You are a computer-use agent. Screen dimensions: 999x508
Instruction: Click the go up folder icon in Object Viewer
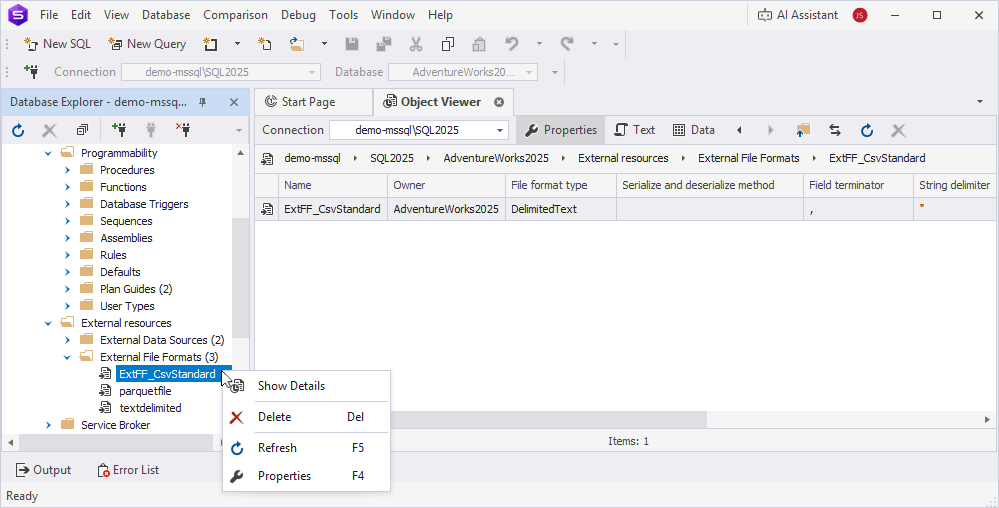click(803, 130)
